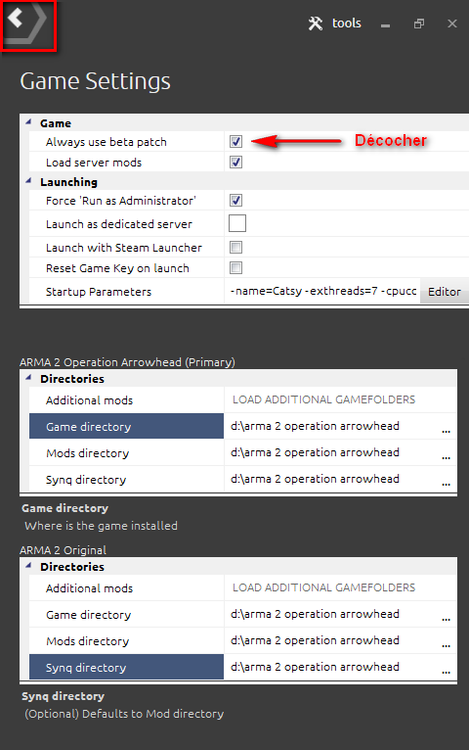Select Additional mods row under Primary
The image size is (469, 750).
(x=126, y=400)
